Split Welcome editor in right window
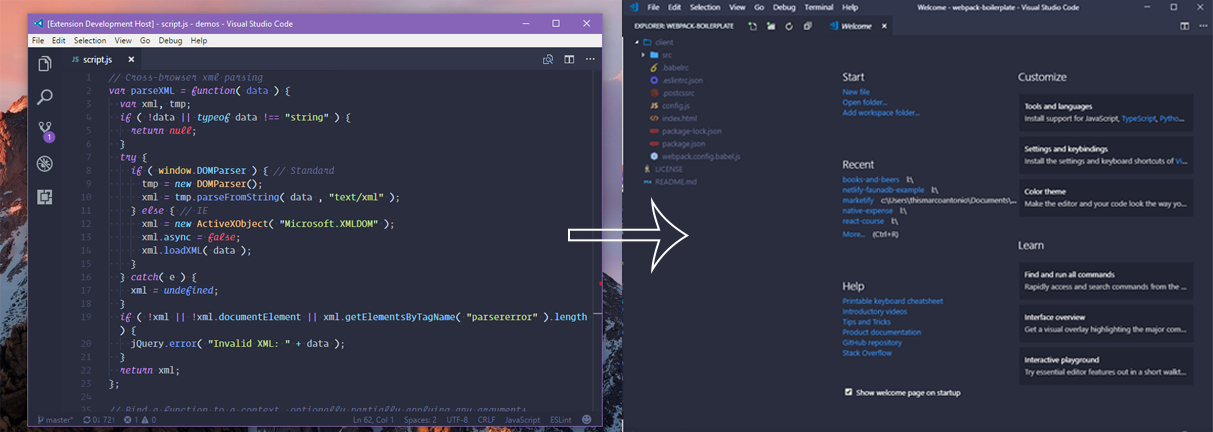This screenshot has height=432, width=1213. point(1185,26)
